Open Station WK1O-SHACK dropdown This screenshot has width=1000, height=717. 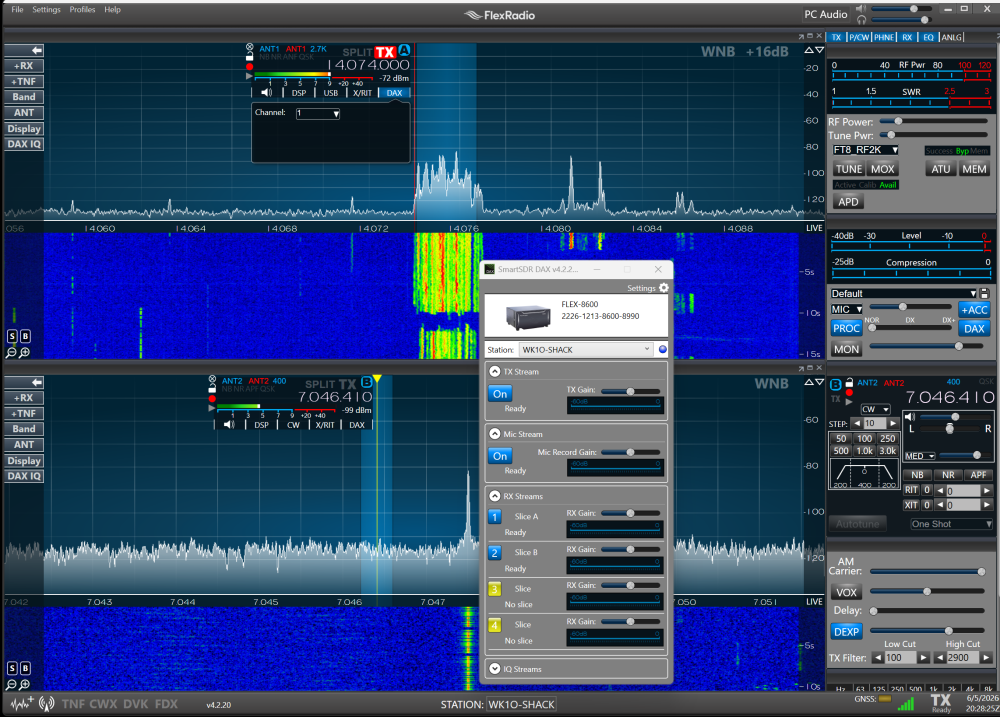[x=585, y=349]
